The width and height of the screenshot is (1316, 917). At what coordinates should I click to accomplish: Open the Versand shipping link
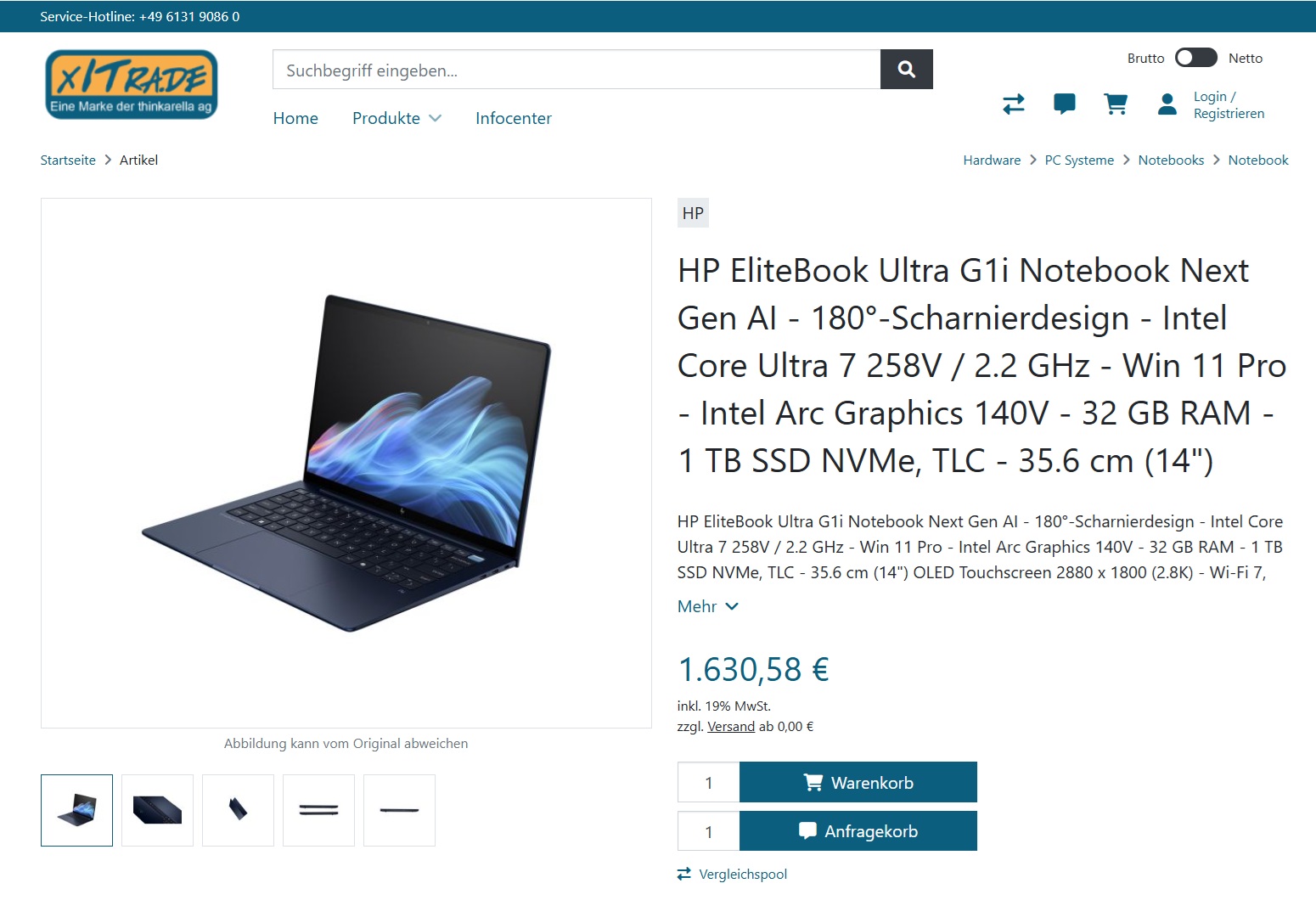[731, 727]
